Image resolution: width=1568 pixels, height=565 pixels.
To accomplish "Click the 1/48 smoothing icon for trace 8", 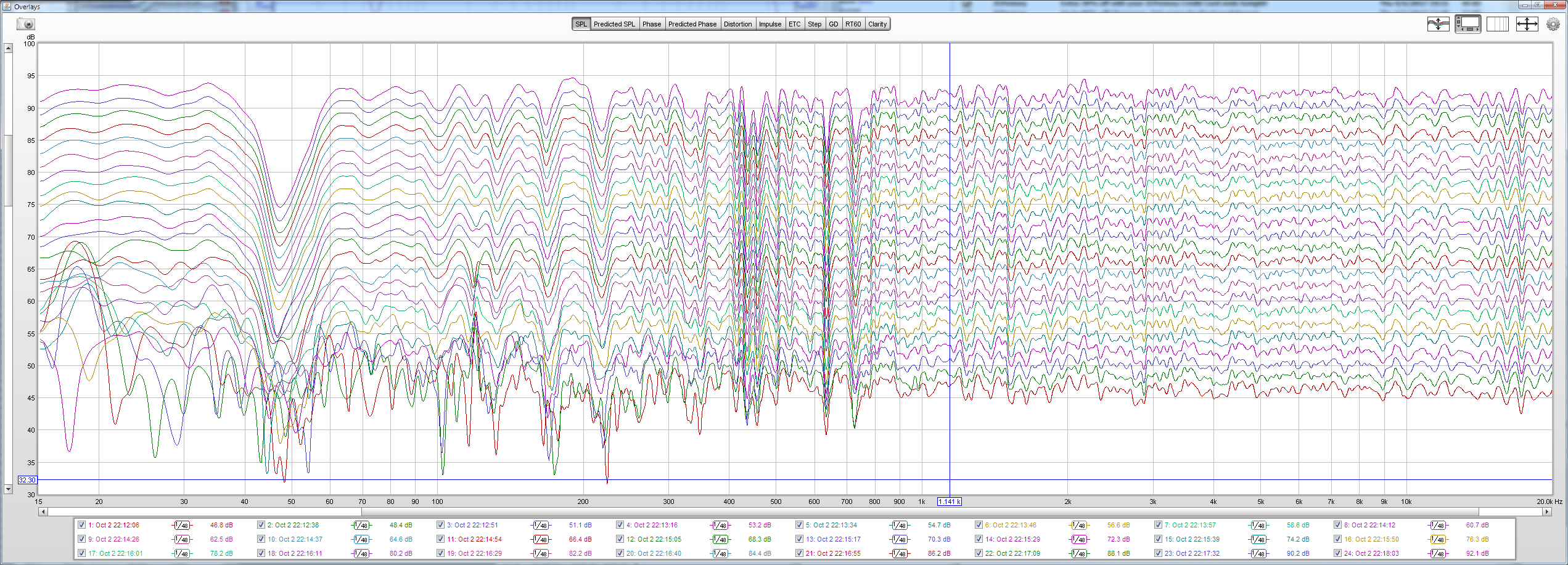I will [1438, 526].
